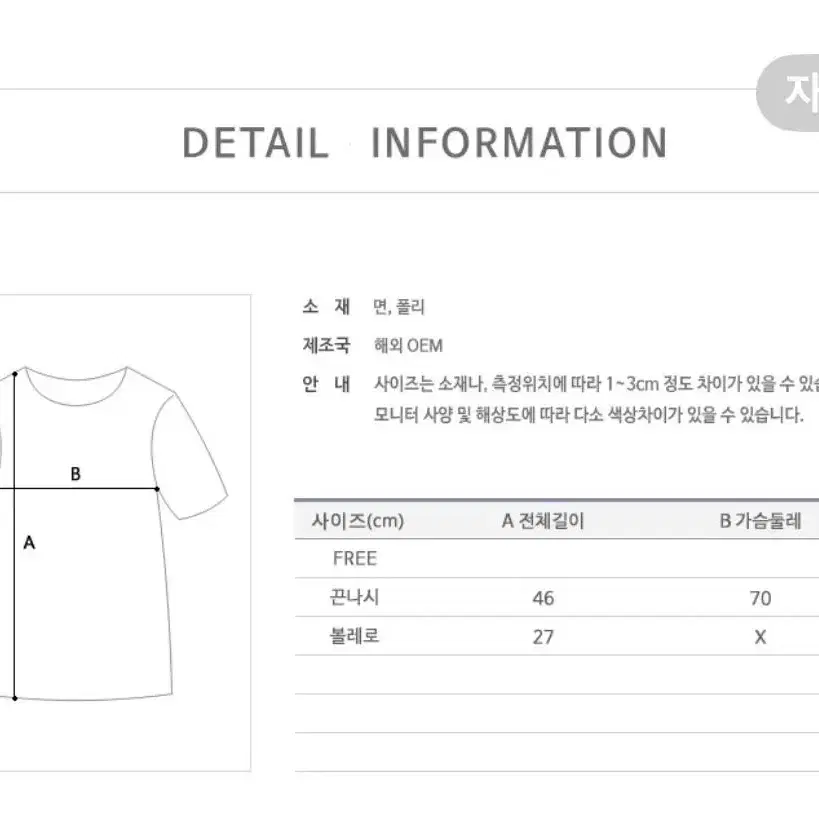The image size is (819, 819).
Task: Click the value 46 in the table
Action: coord(543,598)
